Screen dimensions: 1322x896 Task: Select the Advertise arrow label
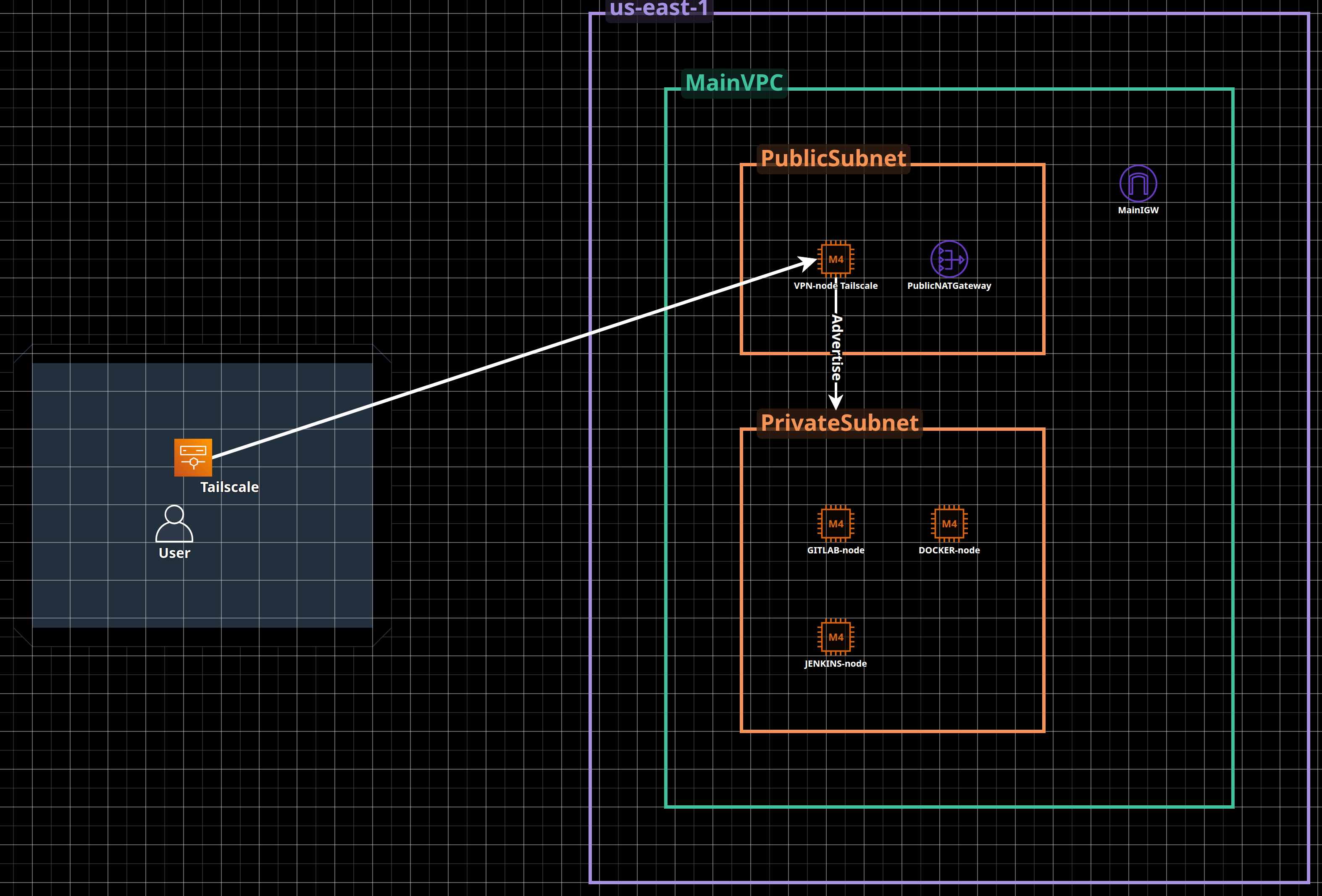coord(836,347)
